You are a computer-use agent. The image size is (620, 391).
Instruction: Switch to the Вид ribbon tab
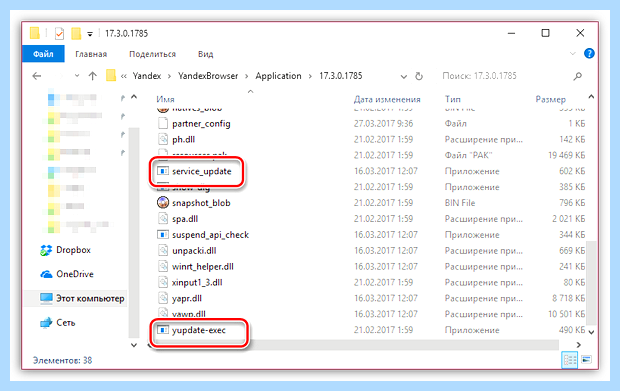[x=205, y=54]
